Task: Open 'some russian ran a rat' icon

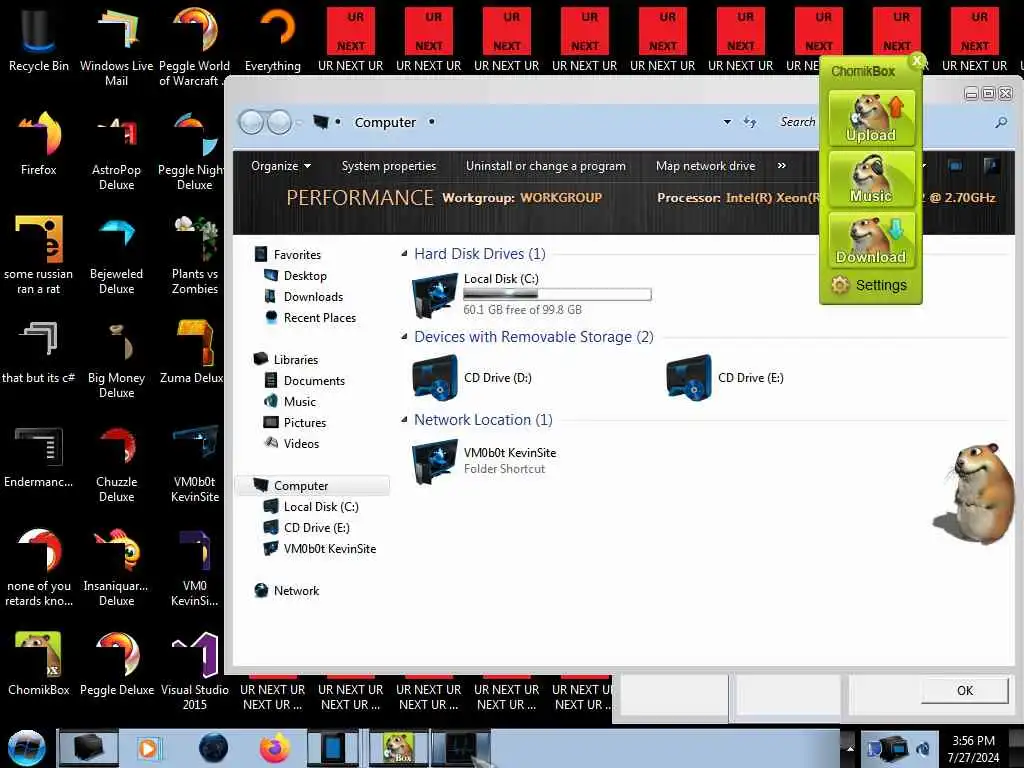Action: coord(39,254)
